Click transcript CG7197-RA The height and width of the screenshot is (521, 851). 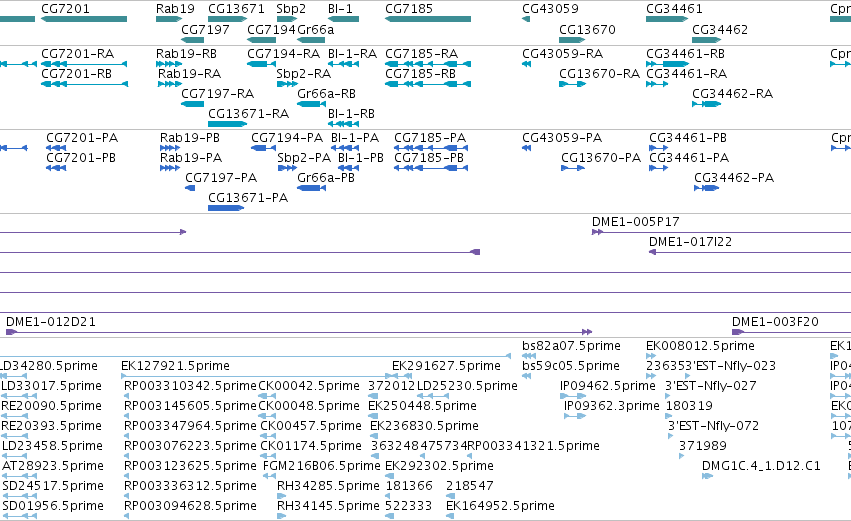193,104
